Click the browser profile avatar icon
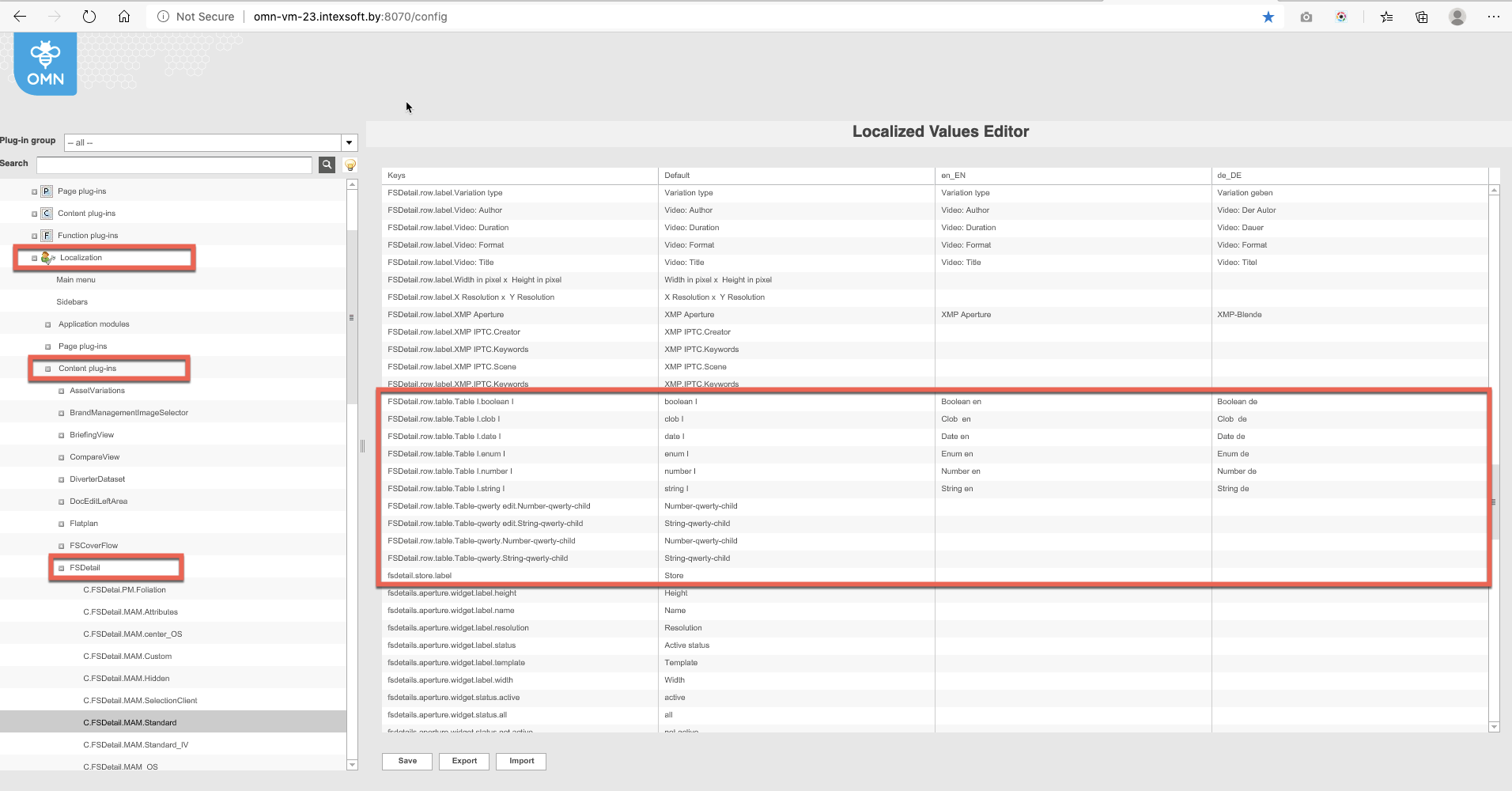This screenshot has width=1512, height=791. point(1457,17)
